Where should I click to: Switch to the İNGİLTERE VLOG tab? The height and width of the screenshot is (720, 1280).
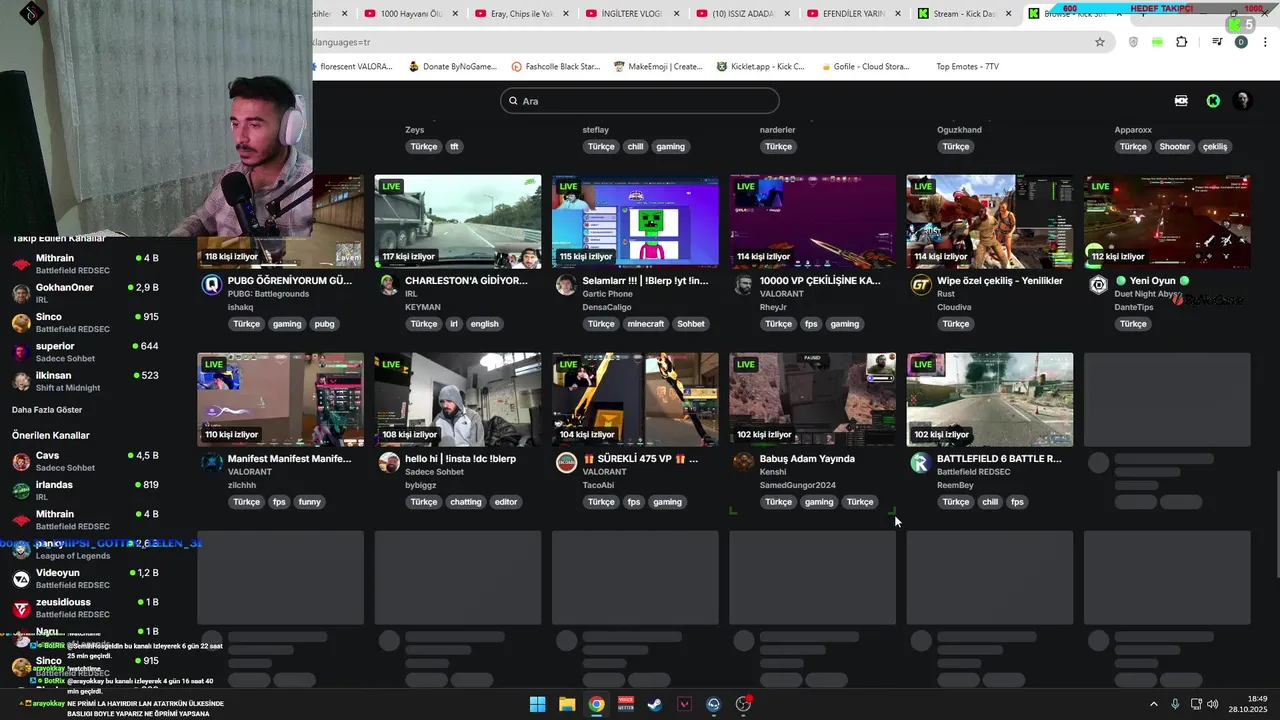632,13
